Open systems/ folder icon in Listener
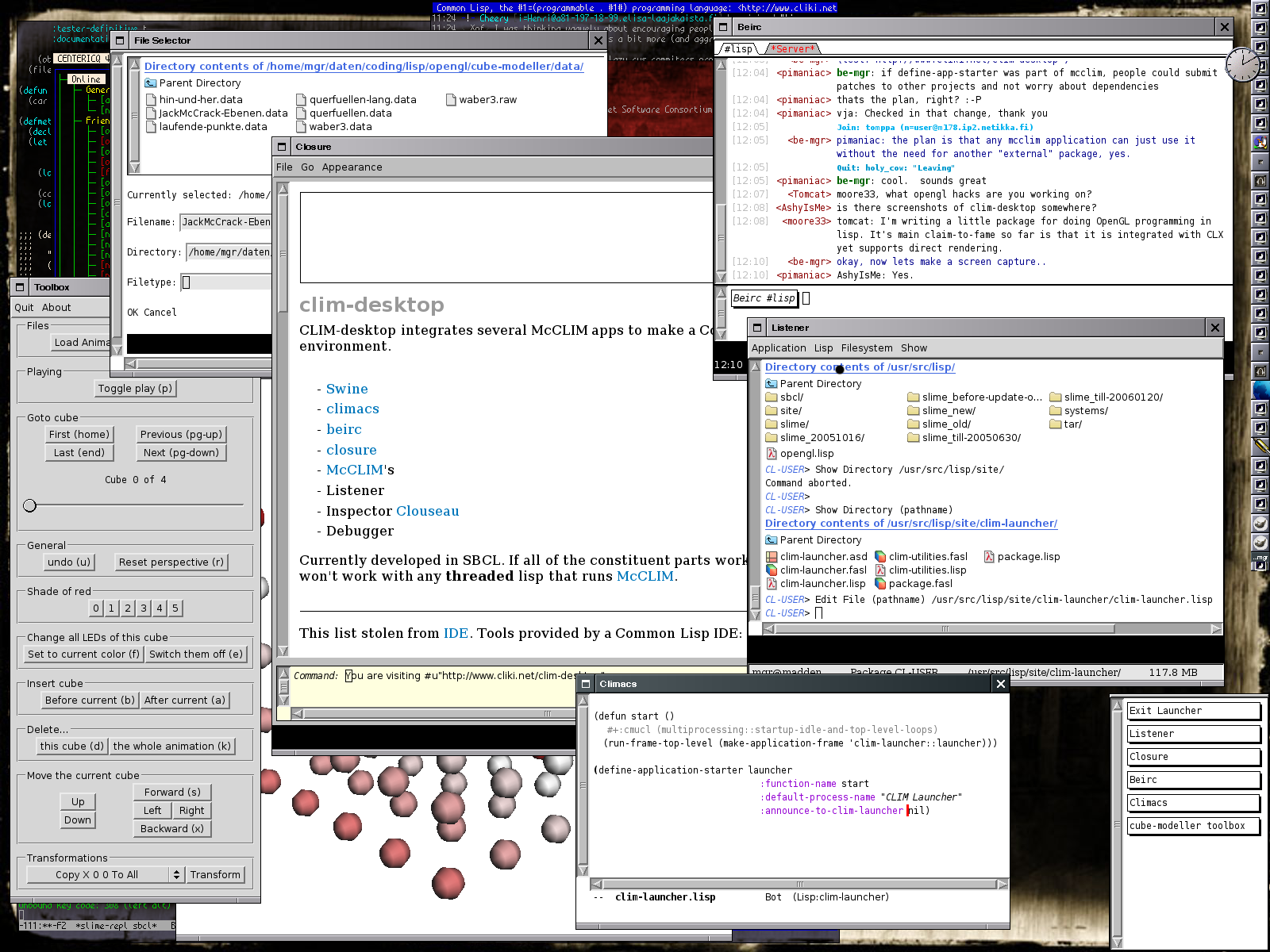1270x952 pixels. (x=1056, y=411)
